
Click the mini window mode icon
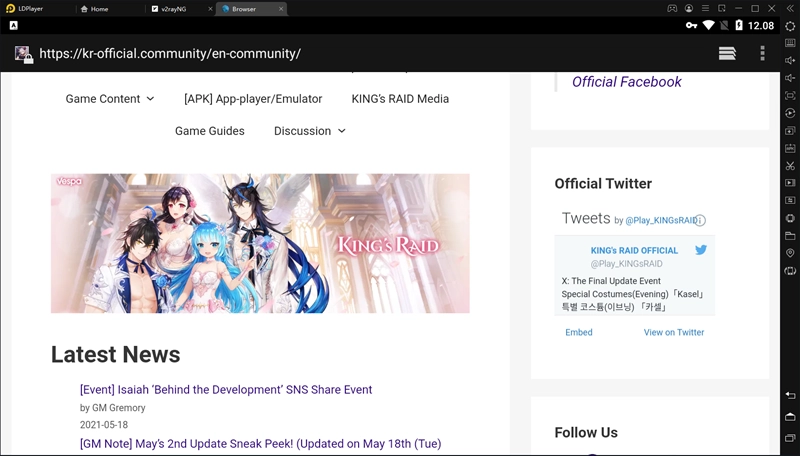tap(721, 9)
